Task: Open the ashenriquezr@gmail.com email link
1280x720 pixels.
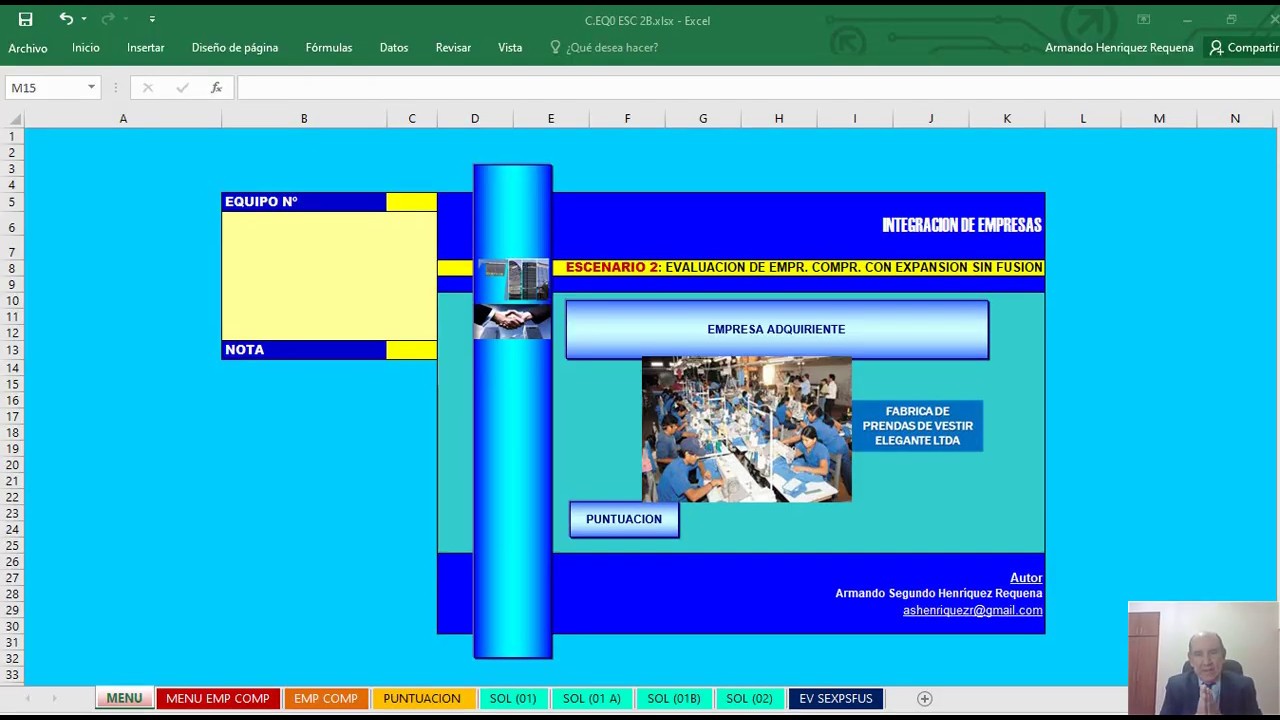Action: 972,610
